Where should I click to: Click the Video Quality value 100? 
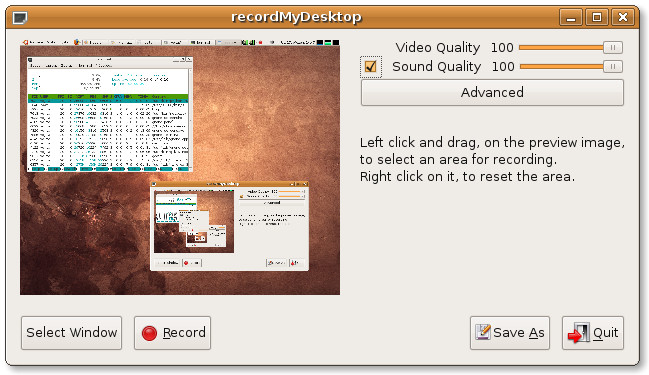502,48
